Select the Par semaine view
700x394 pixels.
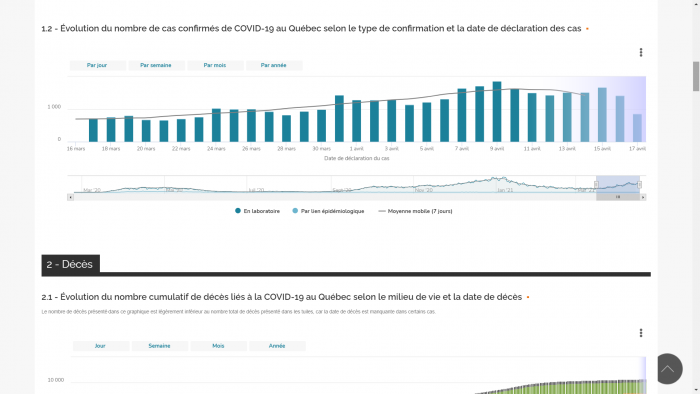point(156,65)
